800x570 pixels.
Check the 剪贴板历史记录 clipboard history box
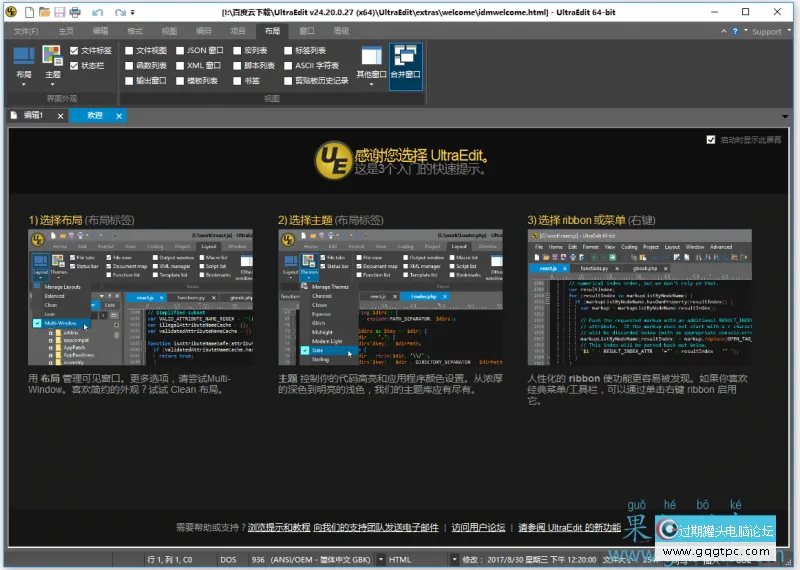click(x=288, y=81)
